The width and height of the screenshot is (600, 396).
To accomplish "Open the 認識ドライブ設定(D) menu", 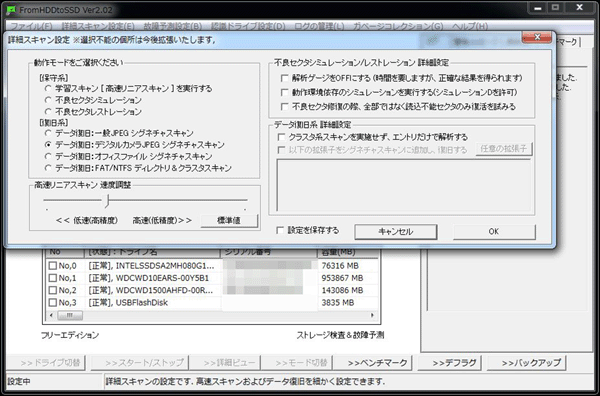I will (248, 26).
